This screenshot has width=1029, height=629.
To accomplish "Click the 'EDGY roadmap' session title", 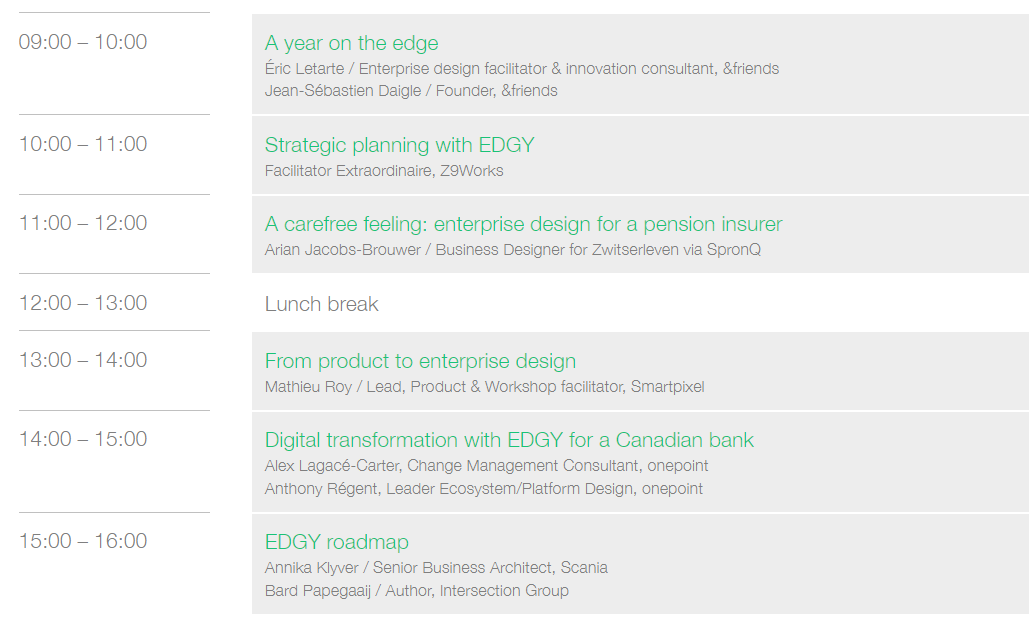I will [x=336, y=542].
